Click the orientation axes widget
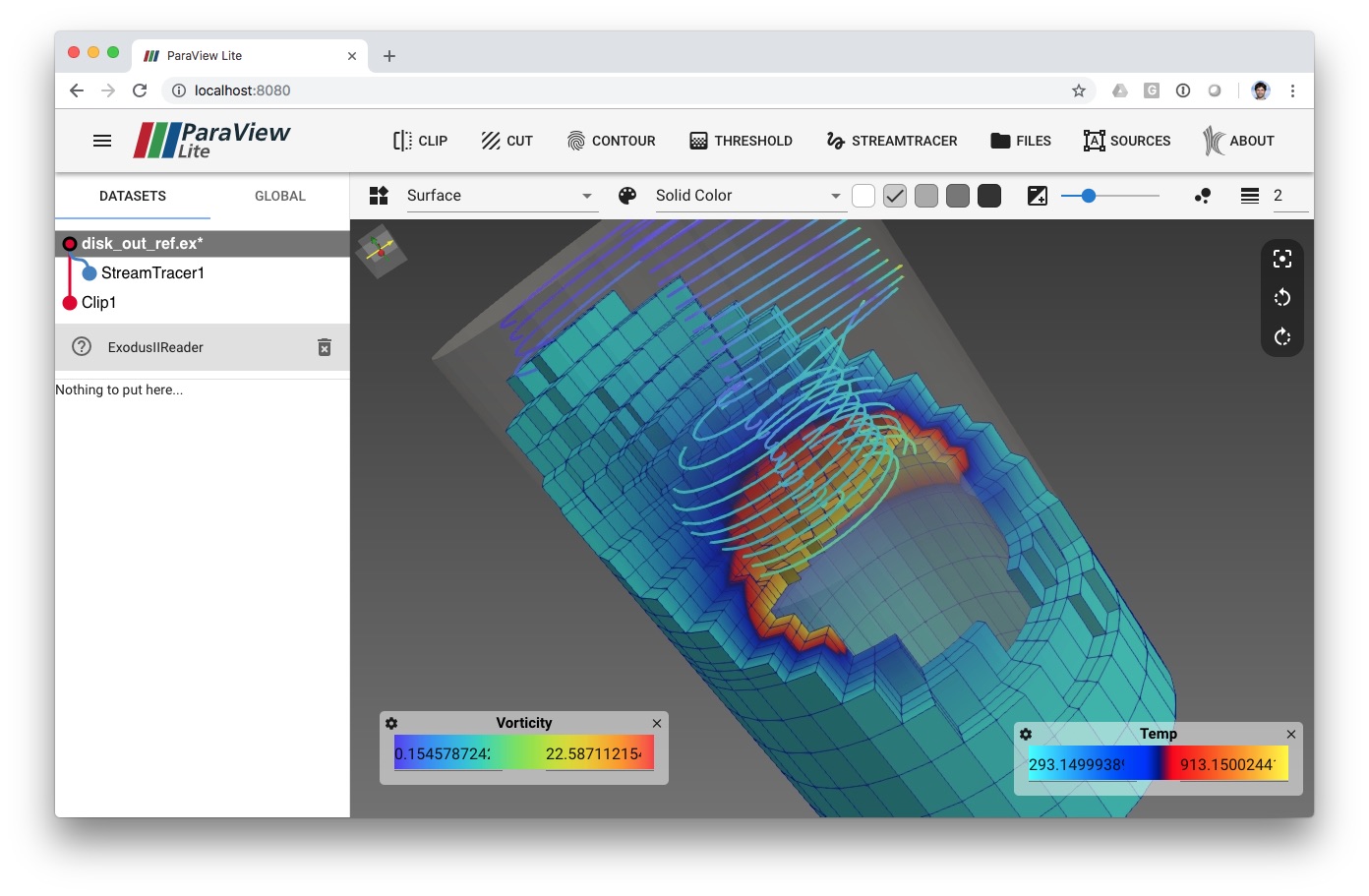 [381, 251]
